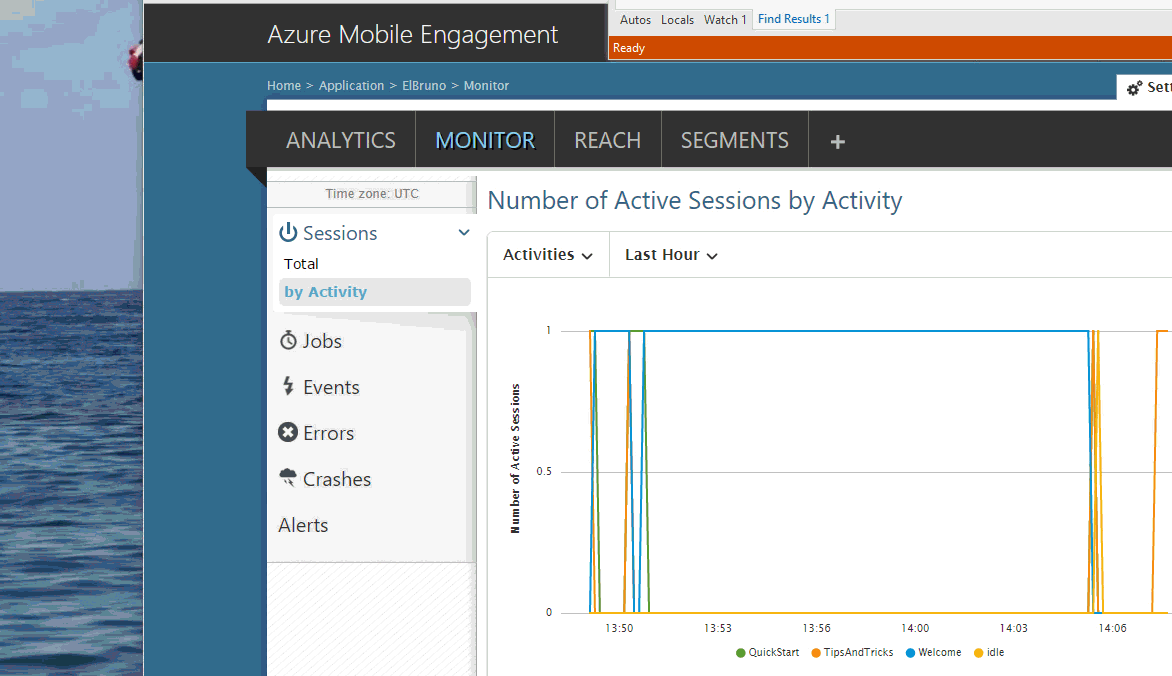Toggle TipsAndTricks series in chart legend
This screenshot has height=676, width=1172.
point(851,653)
